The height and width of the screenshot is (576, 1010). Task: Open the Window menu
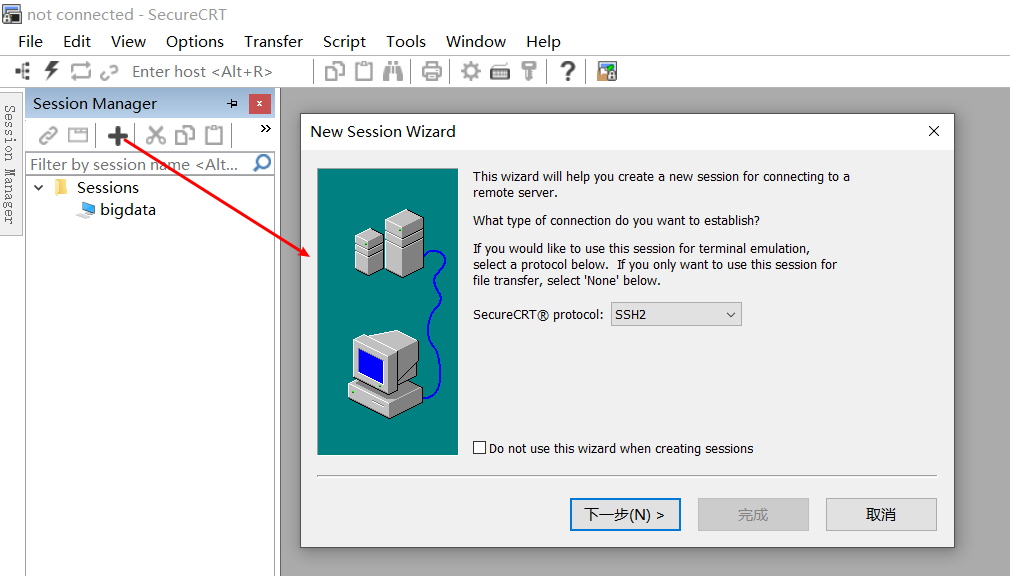tap(475, 42)
